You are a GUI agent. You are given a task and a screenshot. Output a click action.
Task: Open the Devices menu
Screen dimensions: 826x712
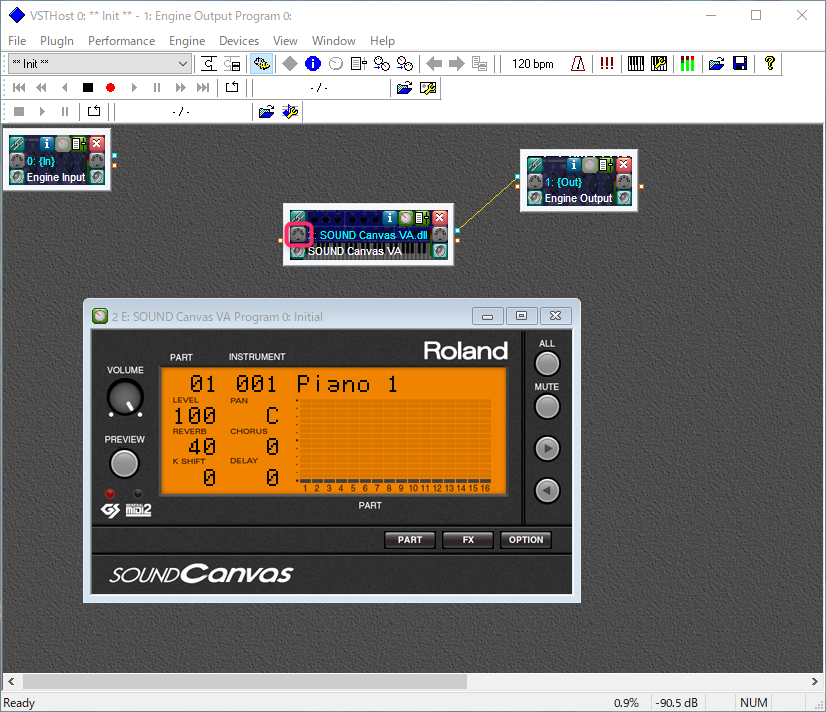click(239, 41)
